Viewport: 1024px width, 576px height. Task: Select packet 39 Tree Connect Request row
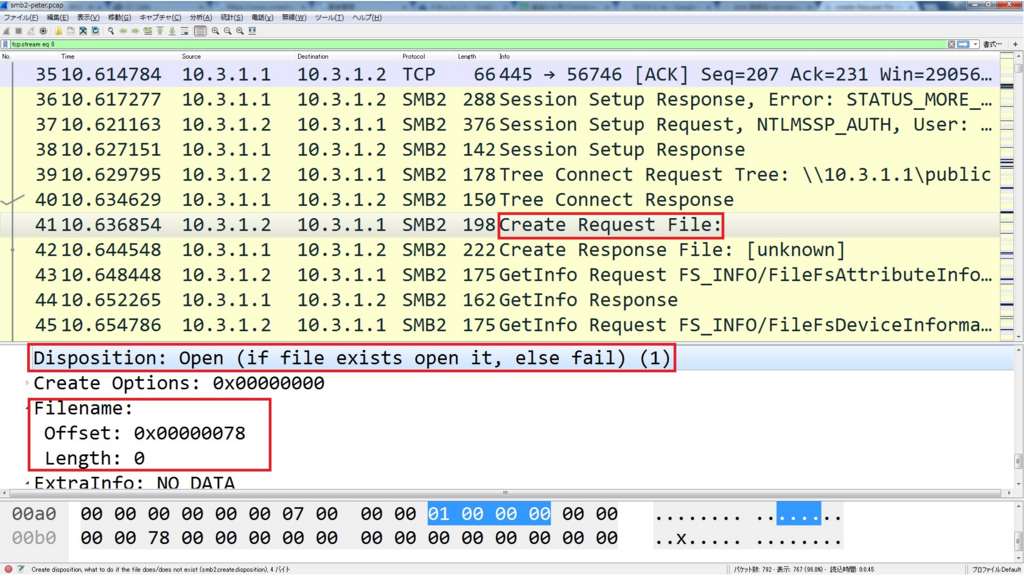tap(500, 175)
